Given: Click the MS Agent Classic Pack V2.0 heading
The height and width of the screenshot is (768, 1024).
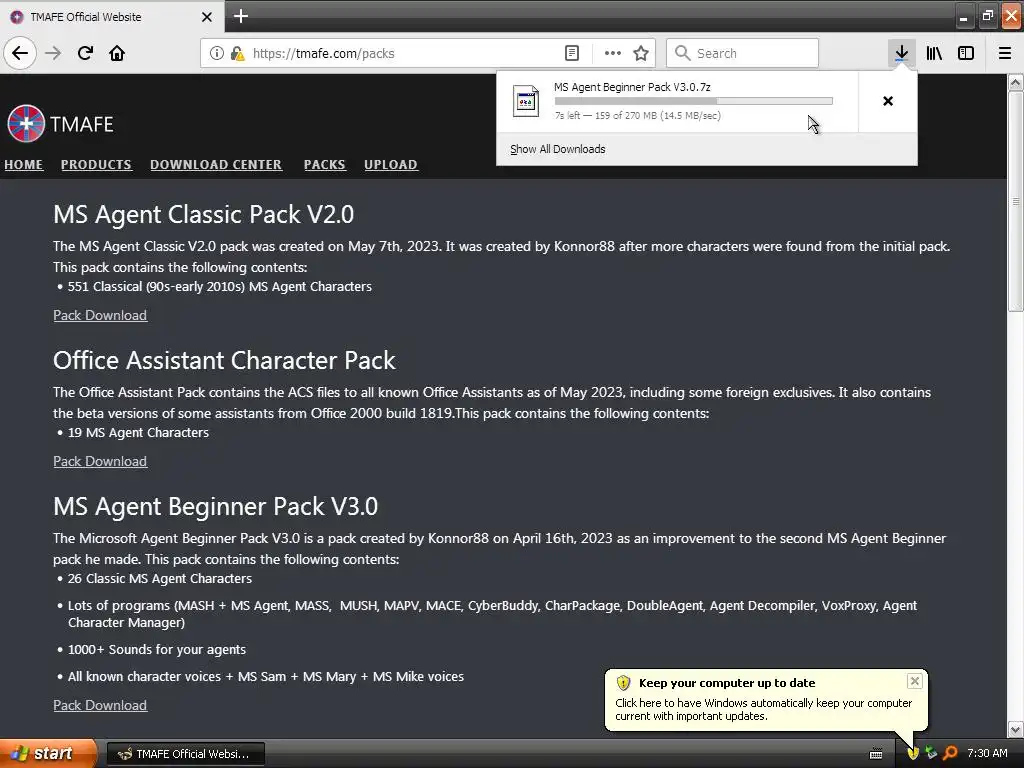Looking at the screenshot, I should pos(203,214).
